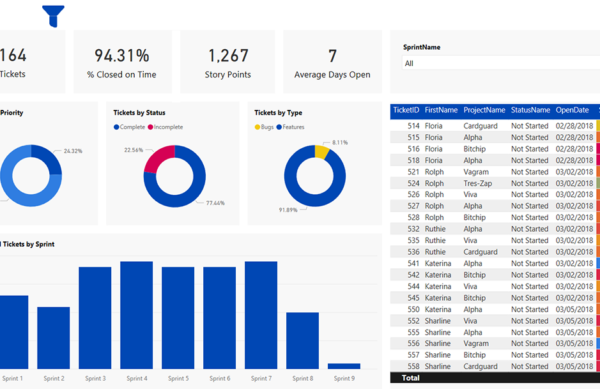The image size is (600, 389).
Task: Click Alpha in ticket 555 row
Action: (473, 332)
